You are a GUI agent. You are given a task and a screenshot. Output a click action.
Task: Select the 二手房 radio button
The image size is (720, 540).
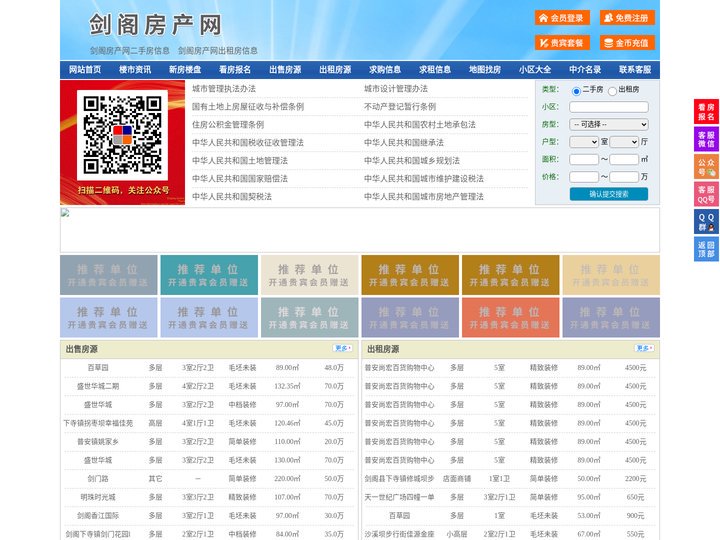[576, 91]
